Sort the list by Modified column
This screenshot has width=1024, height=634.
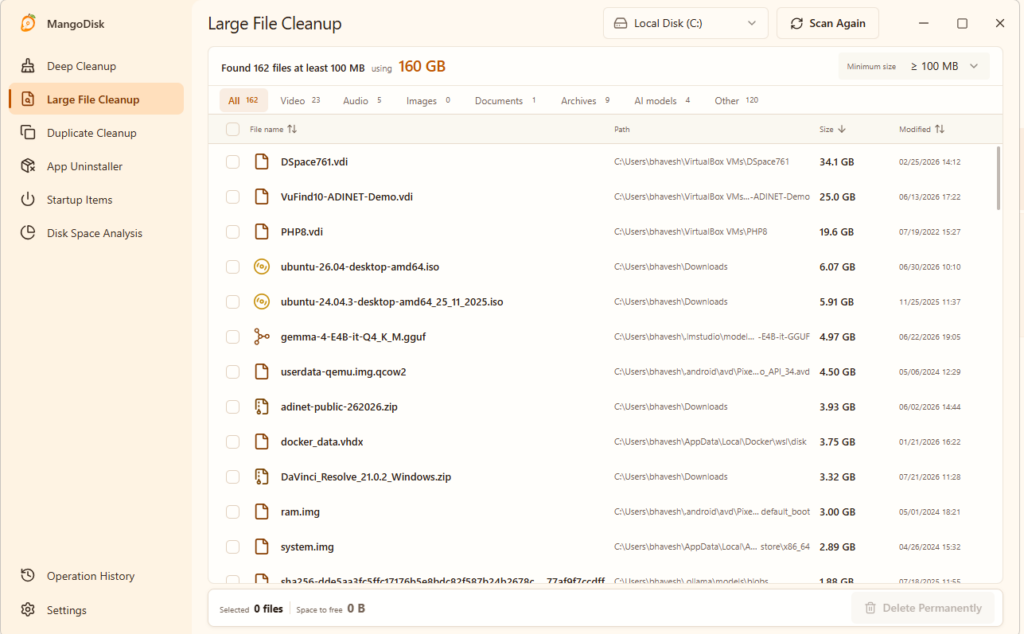pos(921,129)
